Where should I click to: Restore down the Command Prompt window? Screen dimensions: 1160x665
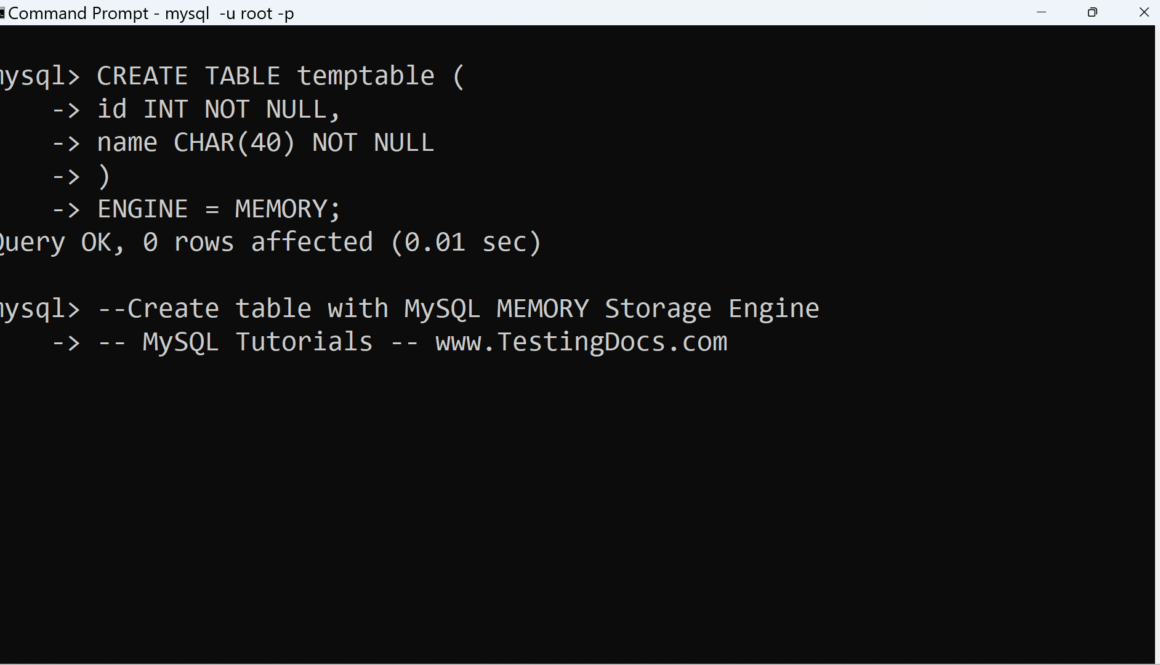coord(1092,13)
